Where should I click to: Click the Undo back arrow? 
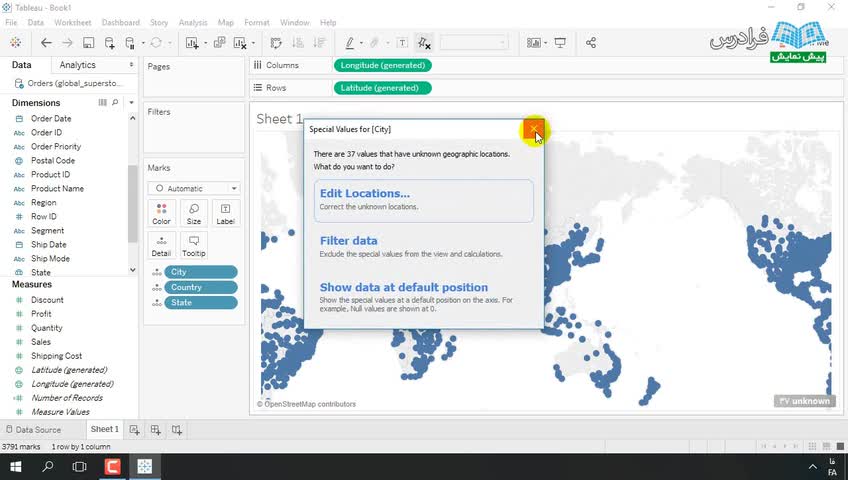pos(47,43)
